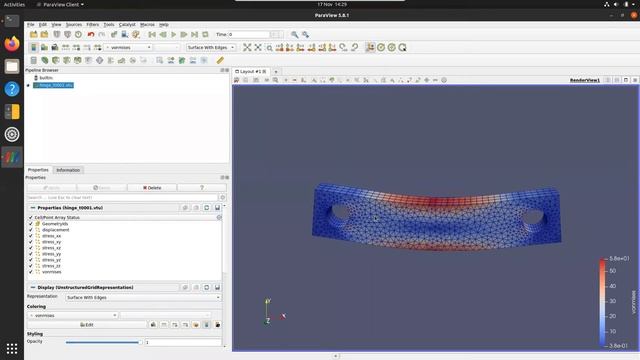Click the Zoom to box magnifier icon

click(269, 48)
